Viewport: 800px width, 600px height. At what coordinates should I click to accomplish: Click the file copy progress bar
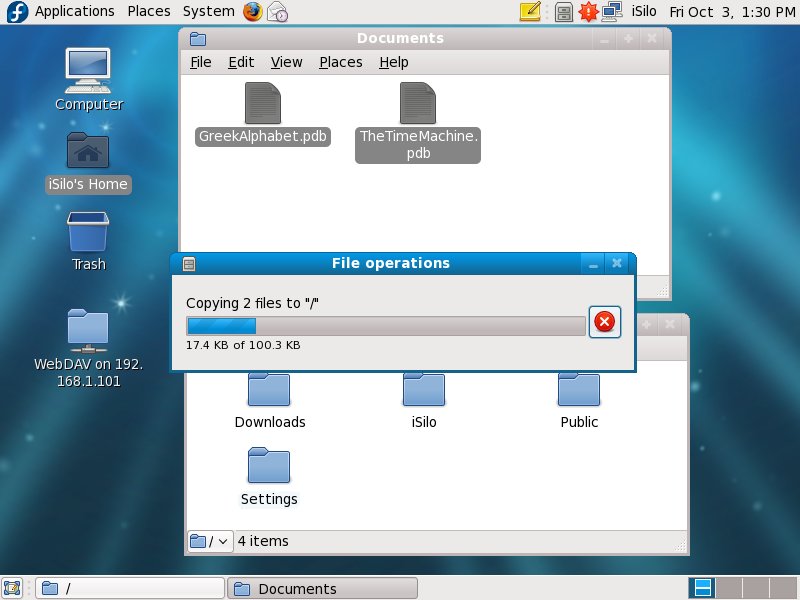pos(385,326)
